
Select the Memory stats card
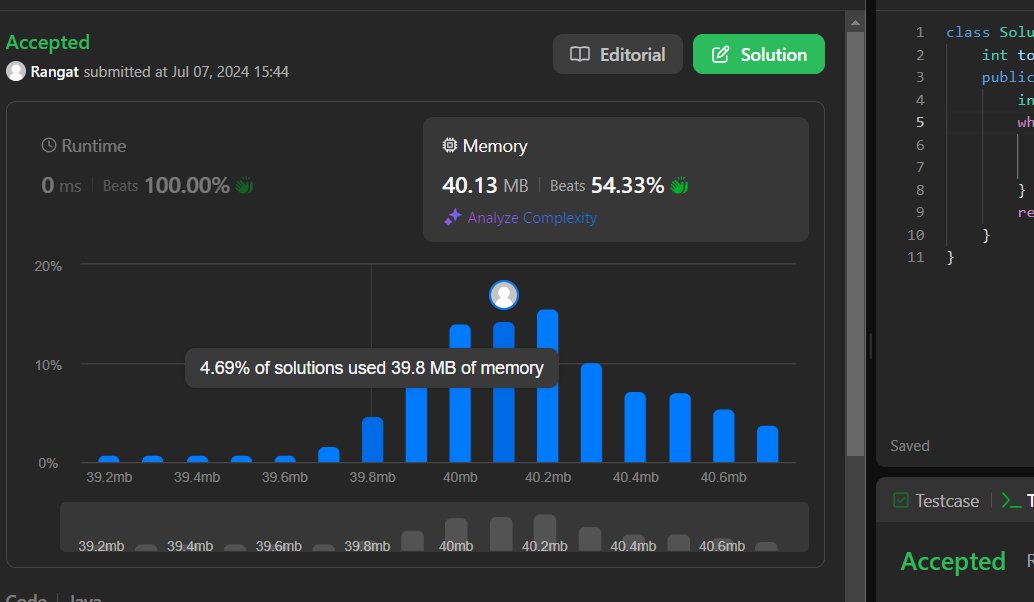(615, 179)
